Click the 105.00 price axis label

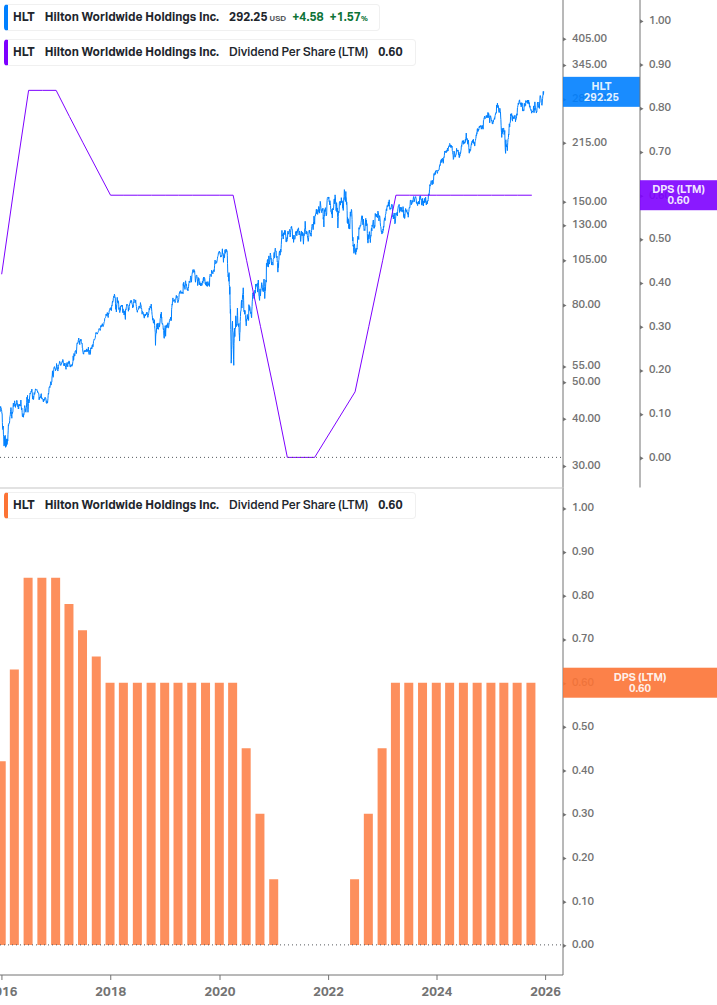coord(589,260)
